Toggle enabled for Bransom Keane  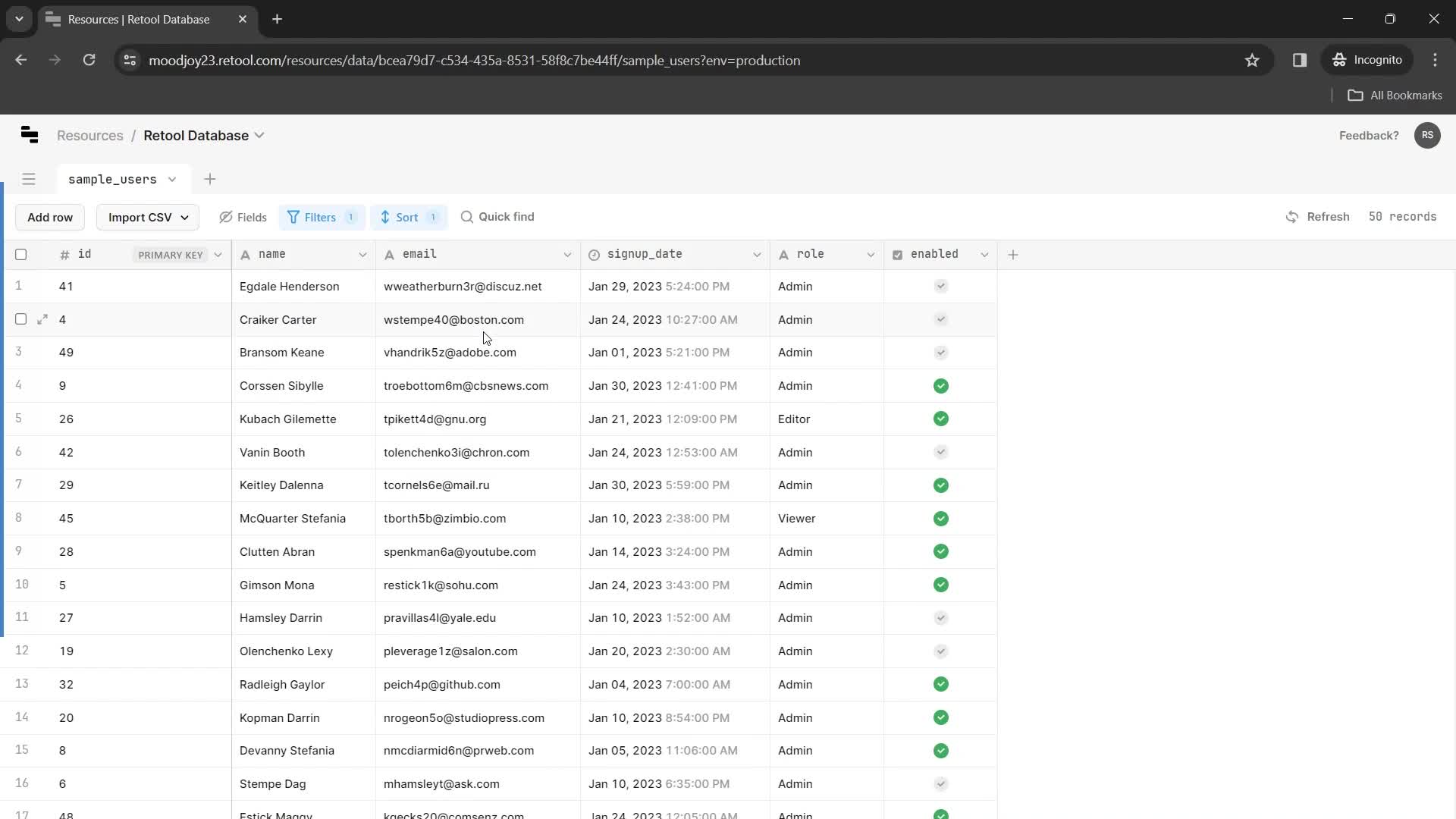[941, 353]
